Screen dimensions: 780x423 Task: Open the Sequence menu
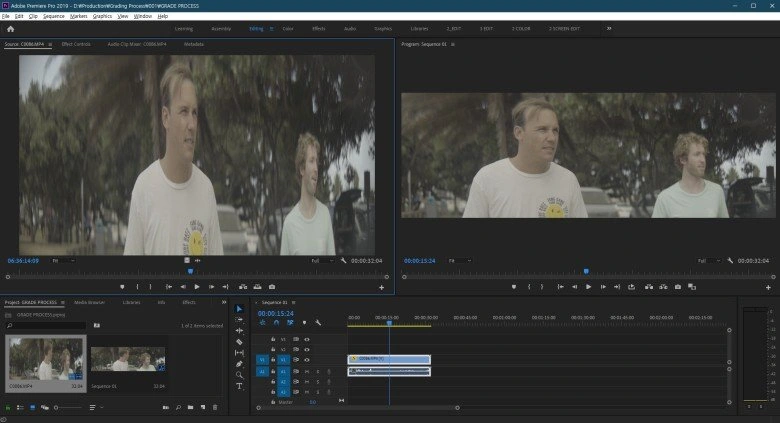(54, 16)
